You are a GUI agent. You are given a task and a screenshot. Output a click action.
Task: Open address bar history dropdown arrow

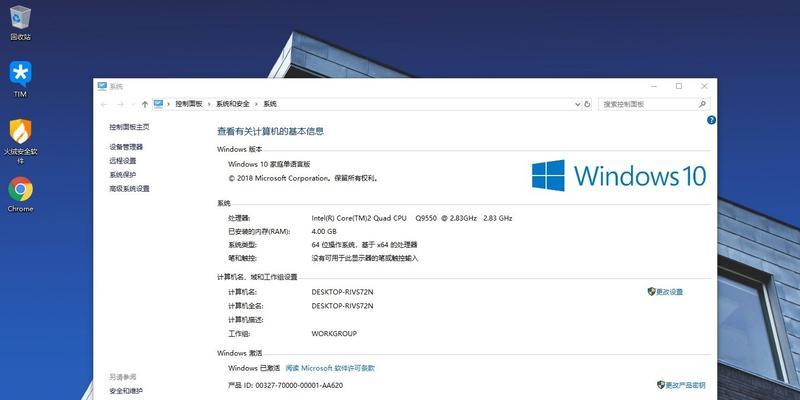578,104
